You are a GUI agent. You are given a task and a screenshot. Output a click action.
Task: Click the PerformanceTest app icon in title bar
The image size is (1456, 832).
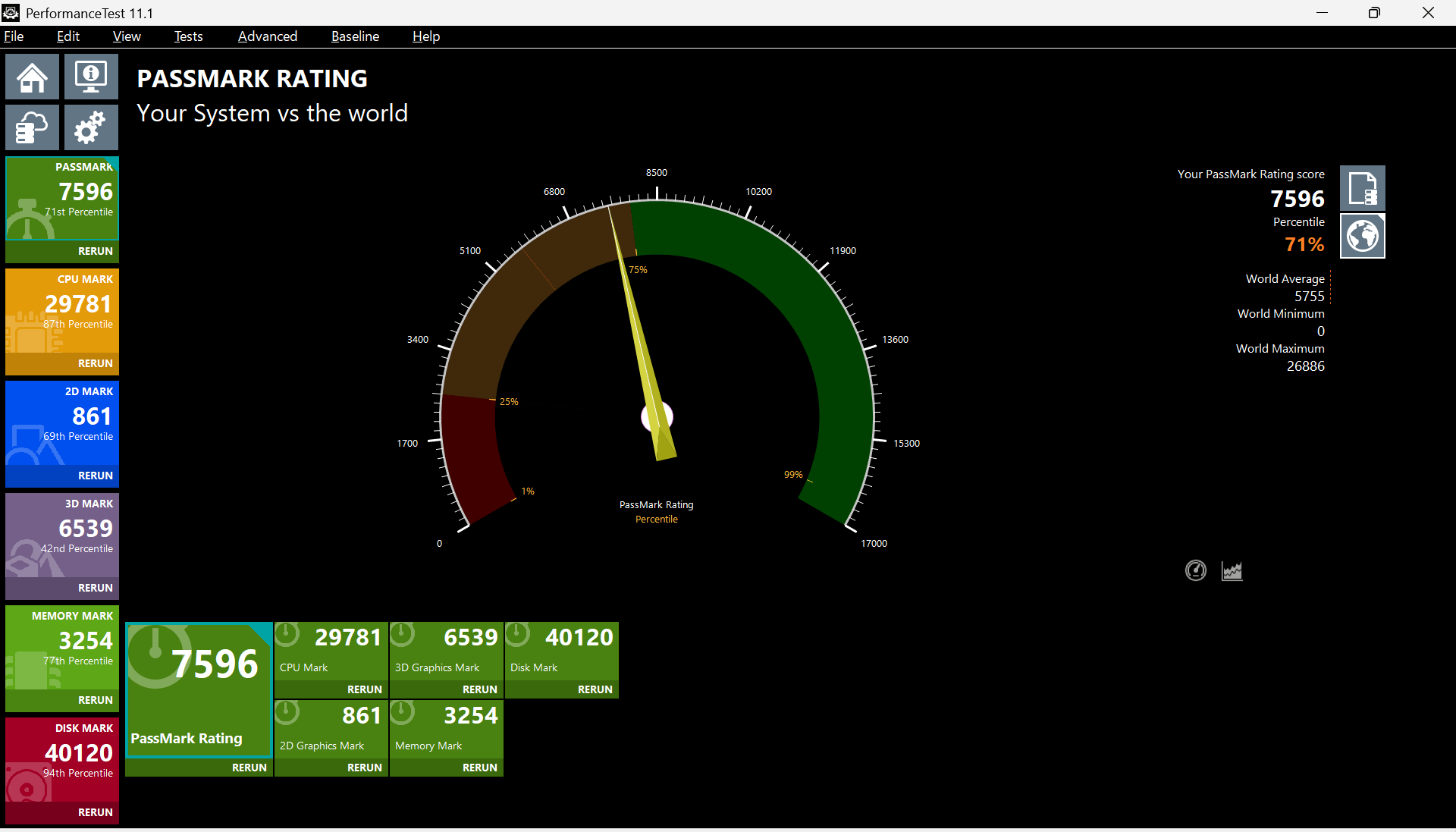(11, 13)
